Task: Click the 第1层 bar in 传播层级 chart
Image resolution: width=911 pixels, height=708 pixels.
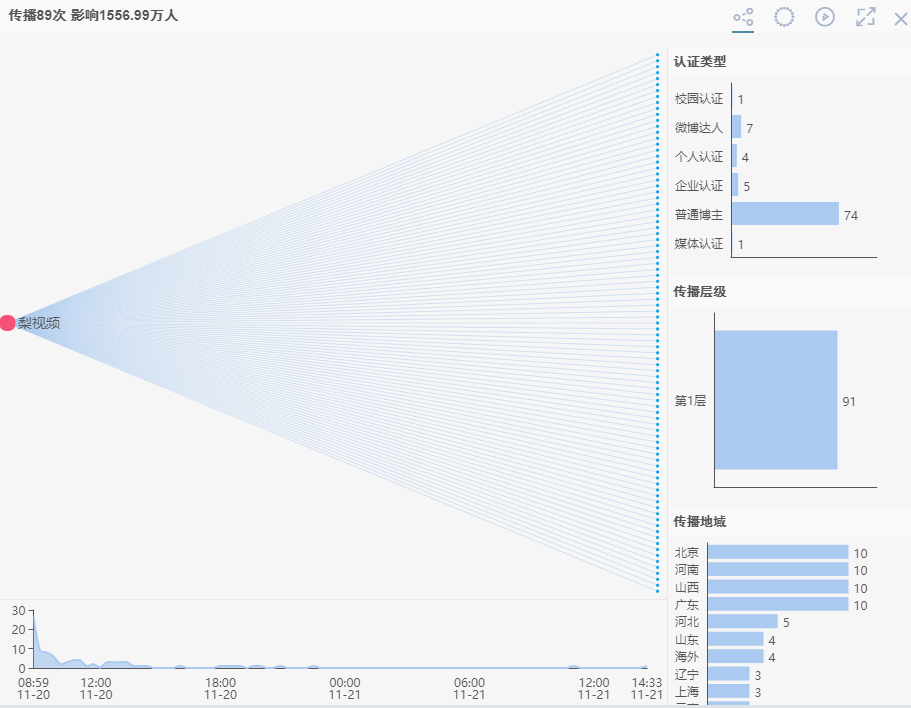Action: [x=776, y=400]
